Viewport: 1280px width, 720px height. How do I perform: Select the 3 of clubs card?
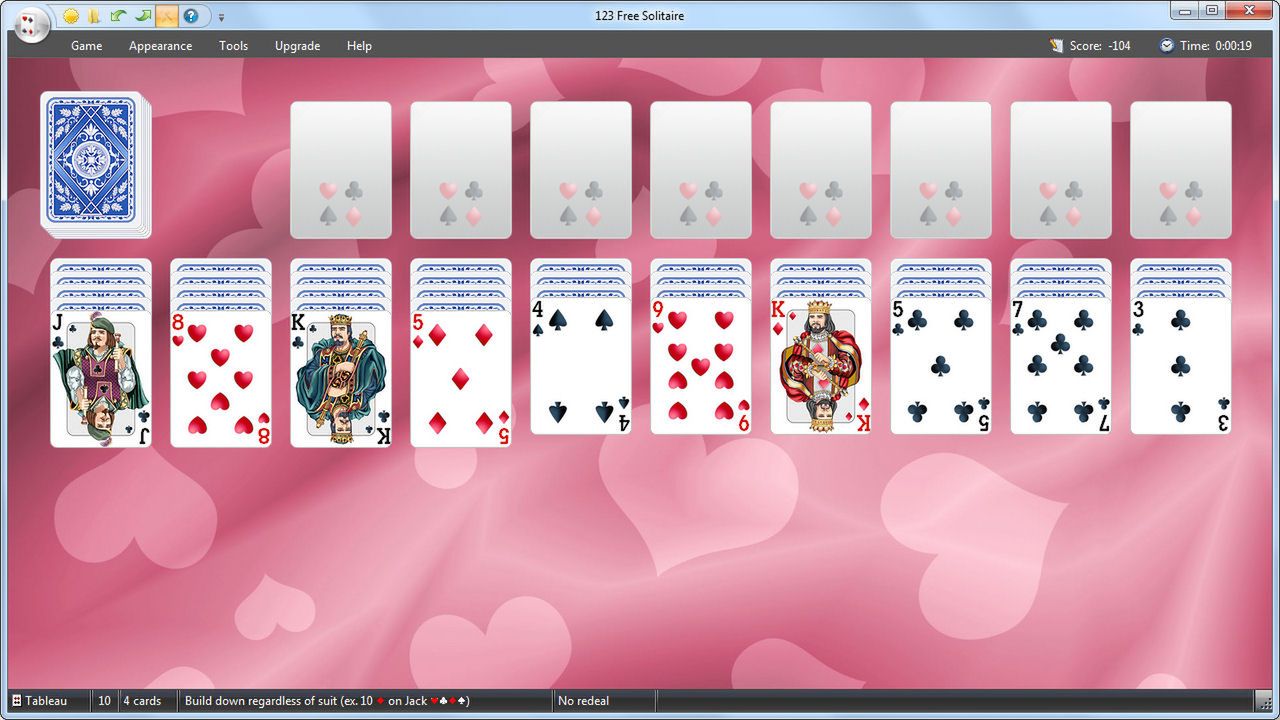point(1181,366)
